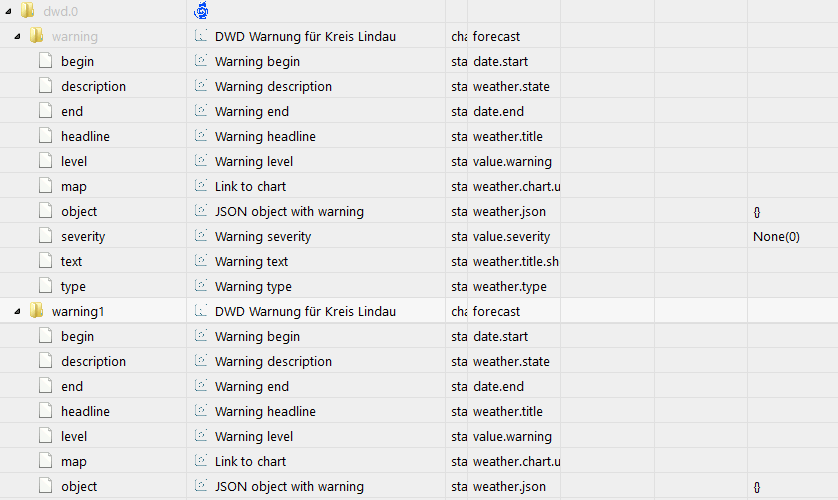Image resolution: width=838 pixels, height=500 pixels.
Task: Click the warning1 folder icon
Action: point(36,310)
